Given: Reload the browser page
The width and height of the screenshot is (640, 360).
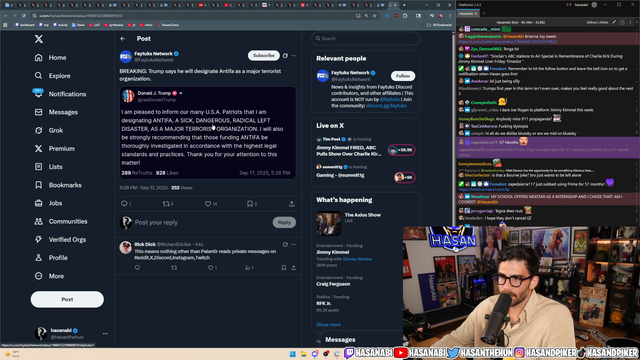Looking at the screenshot, I should tap(24, 16).
